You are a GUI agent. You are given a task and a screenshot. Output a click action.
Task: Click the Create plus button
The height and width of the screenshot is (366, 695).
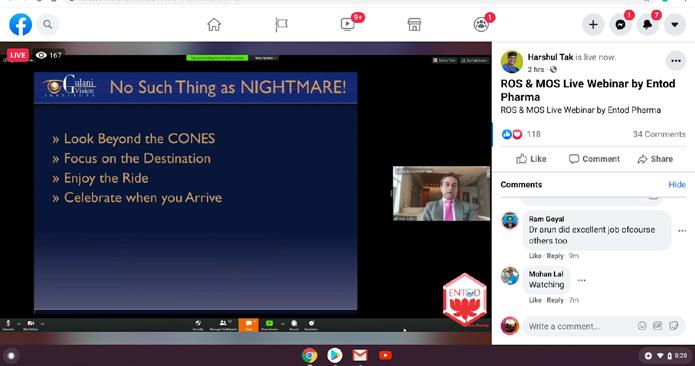click(x=593, y=24)
